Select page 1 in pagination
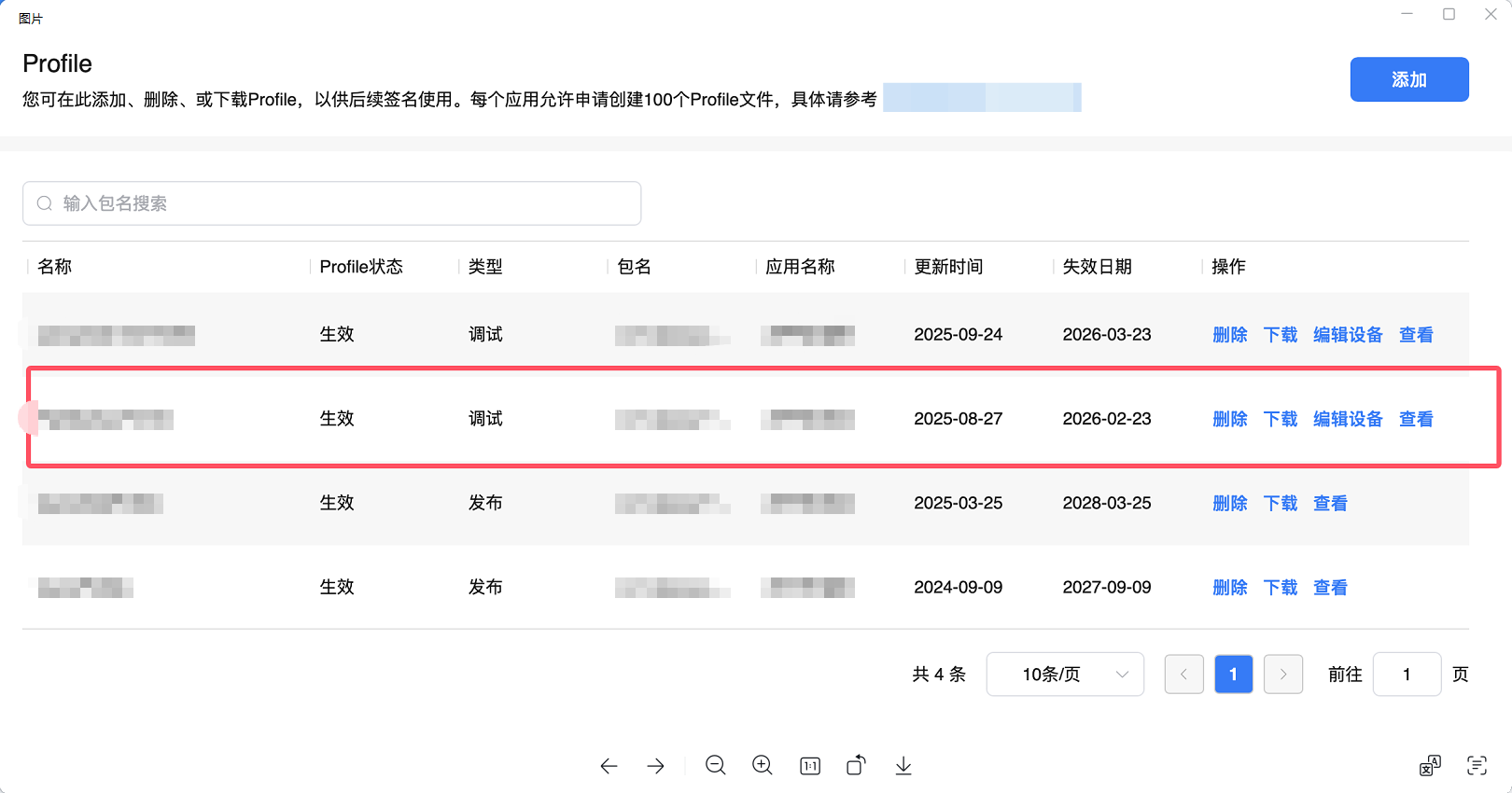The image size is (1512, 793). (x=1234, y=675)
